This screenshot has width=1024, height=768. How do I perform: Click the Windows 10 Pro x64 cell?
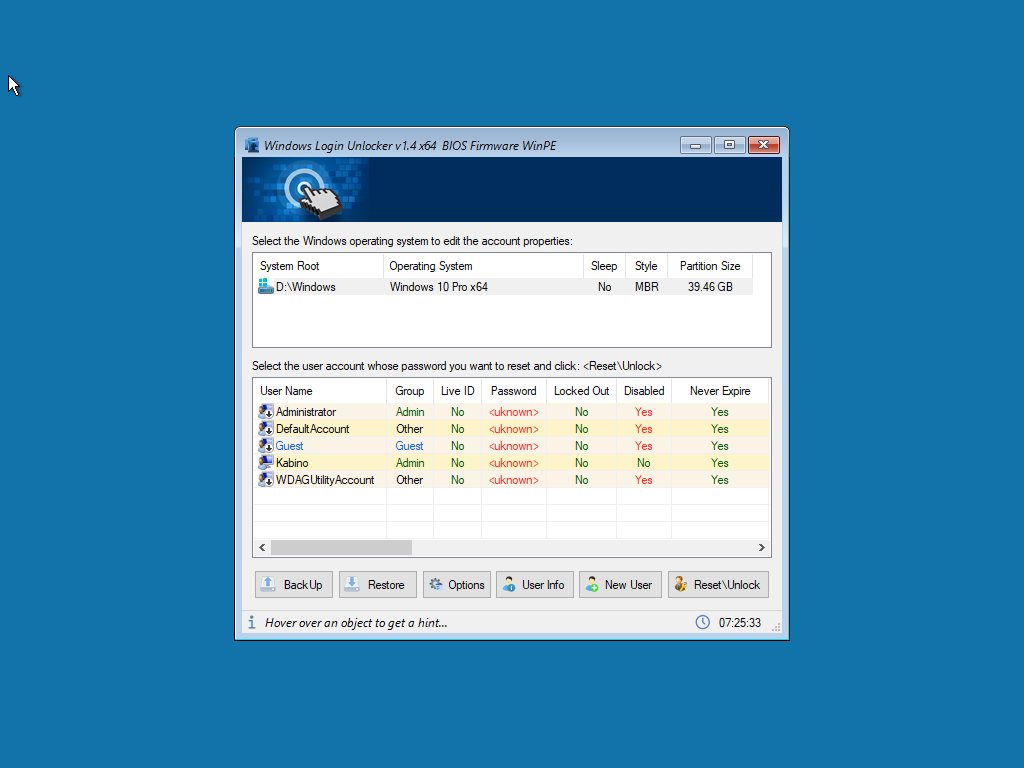[x=439, y=287]
